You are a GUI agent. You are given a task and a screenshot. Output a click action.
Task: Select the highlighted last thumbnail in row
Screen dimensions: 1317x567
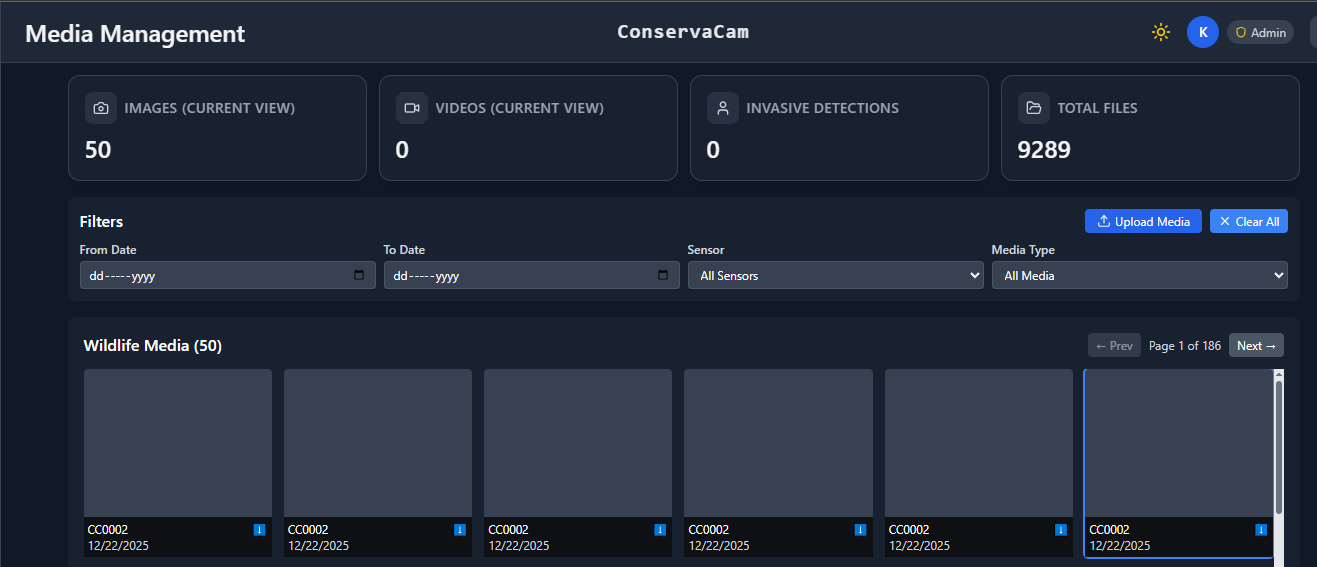(1177, 443)
